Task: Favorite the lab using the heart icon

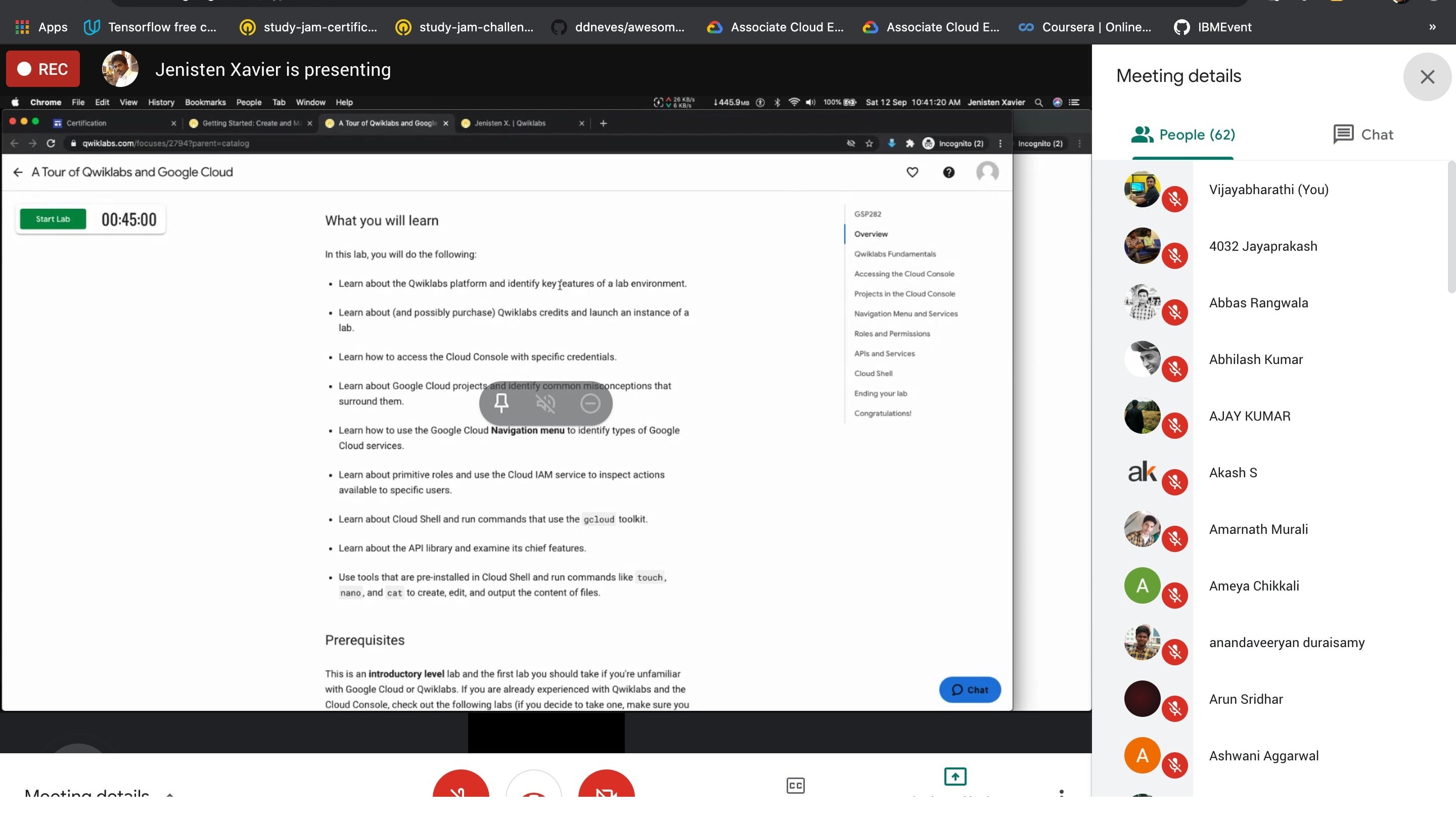Action: pyautogui.click(x=912, y=172)
